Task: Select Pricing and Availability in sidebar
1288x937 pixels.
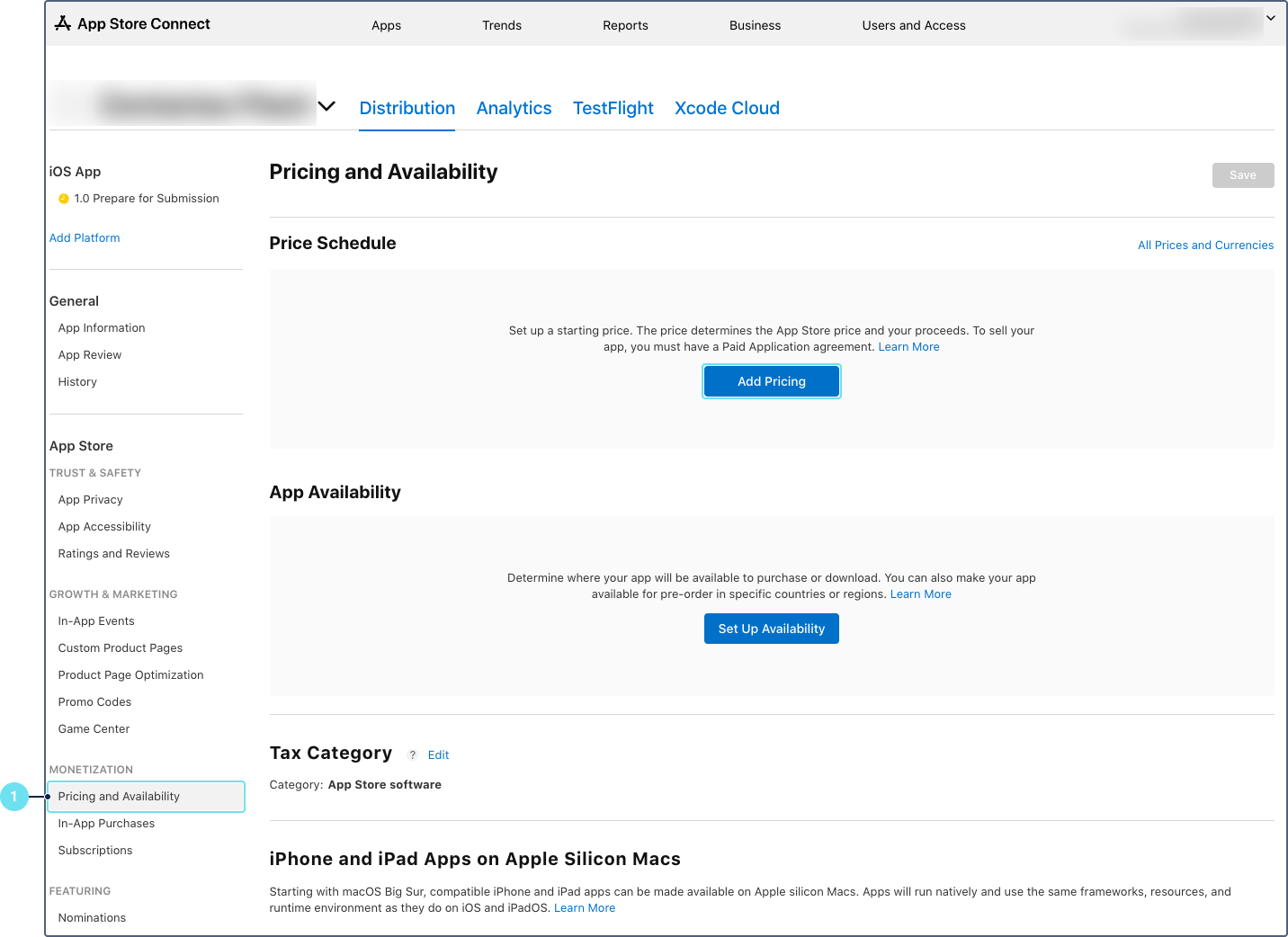Action: [x=146, y=797]
